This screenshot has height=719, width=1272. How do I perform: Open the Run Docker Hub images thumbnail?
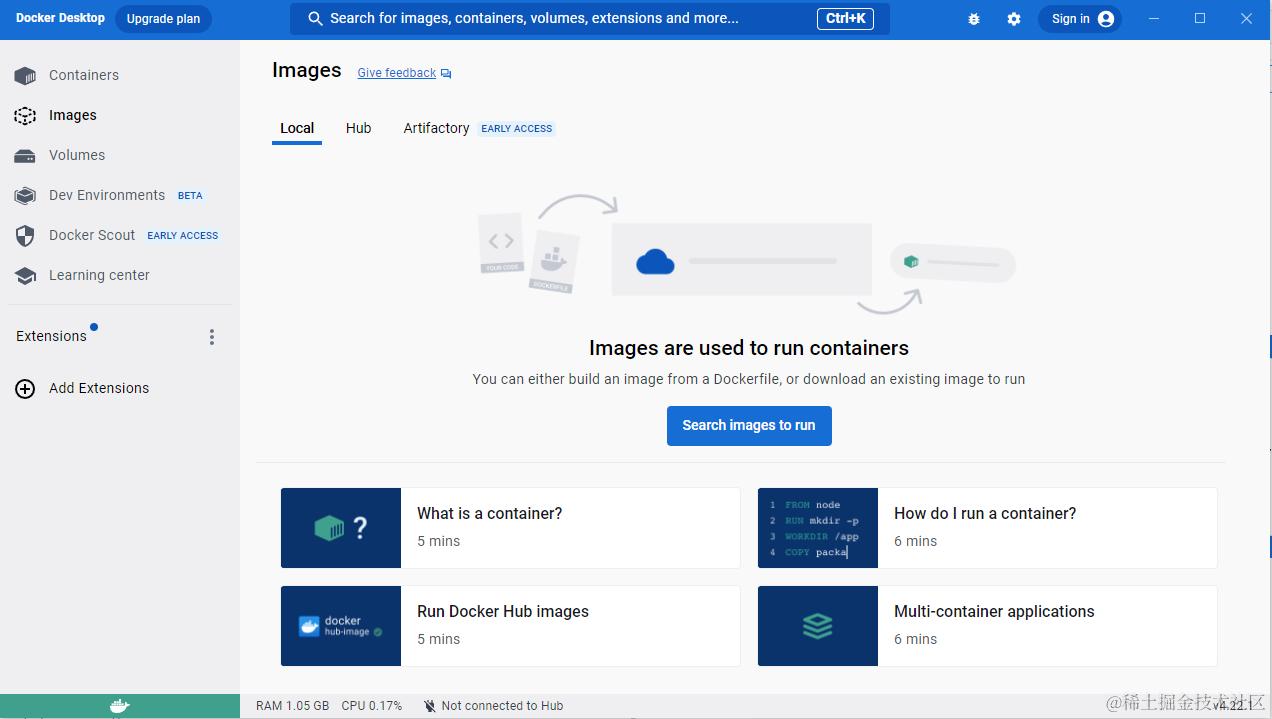click(x=341, y=626)
